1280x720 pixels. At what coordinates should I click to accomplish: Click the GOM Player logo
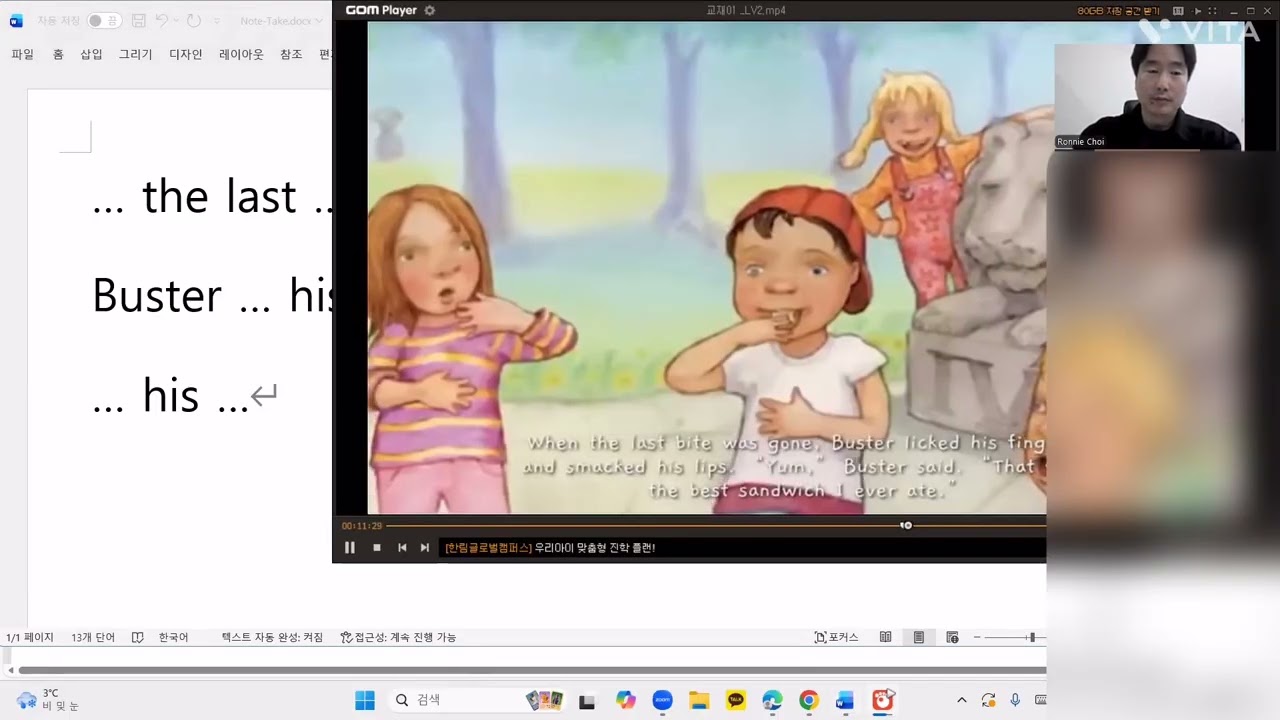[x=380, y=10]
